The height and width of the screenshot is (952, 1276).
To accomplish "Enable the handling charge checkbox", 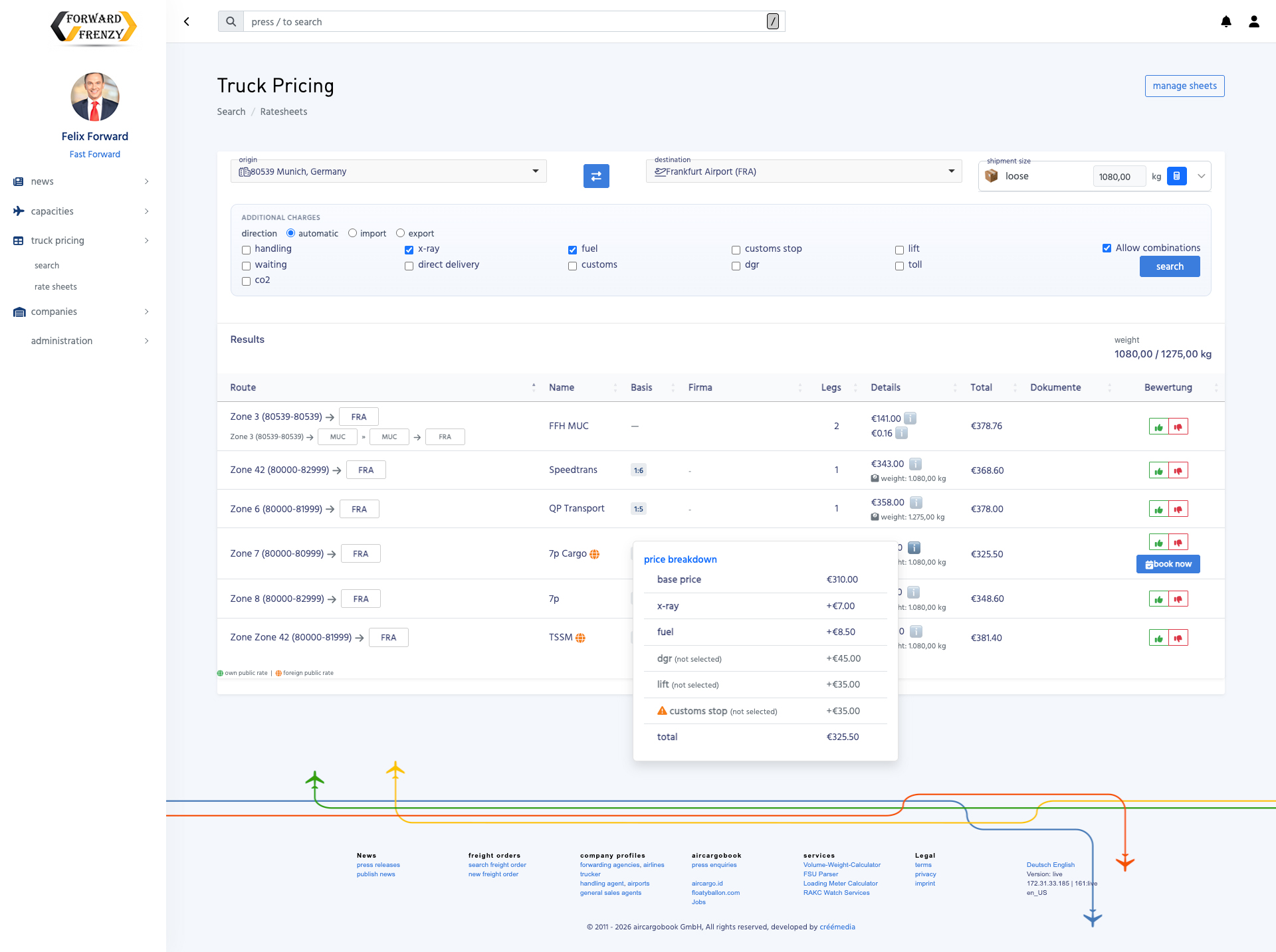I will click(x=247, y=250).
